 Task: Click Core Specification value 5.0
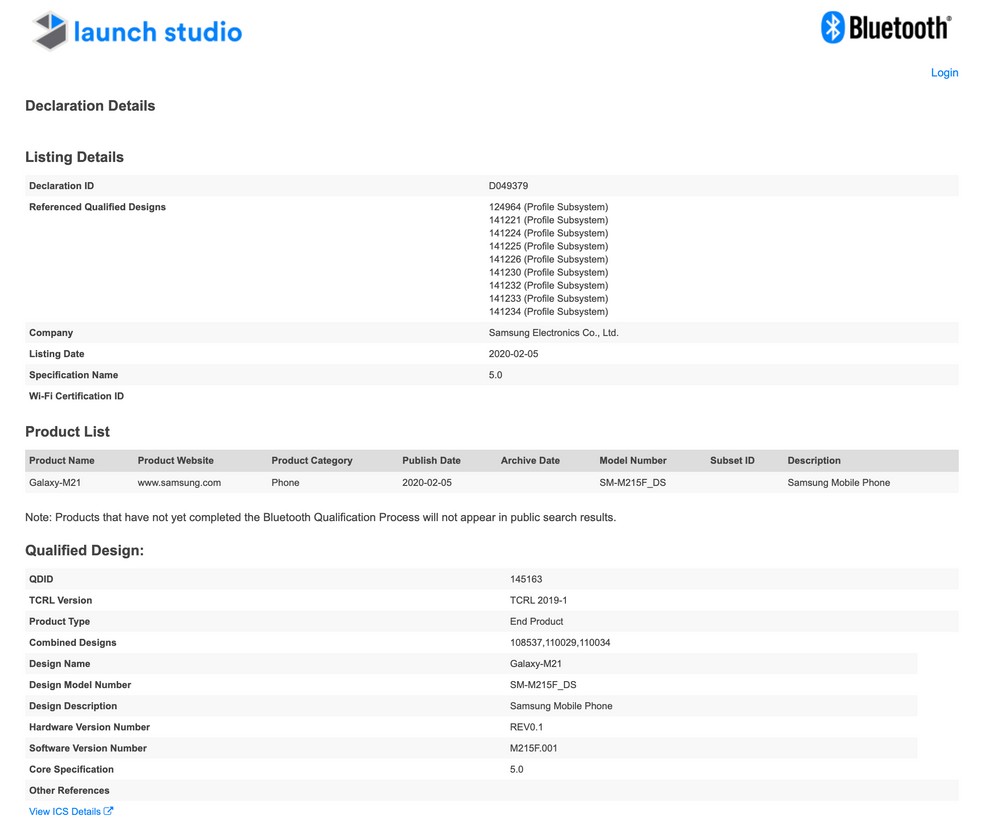click(517, 769)
